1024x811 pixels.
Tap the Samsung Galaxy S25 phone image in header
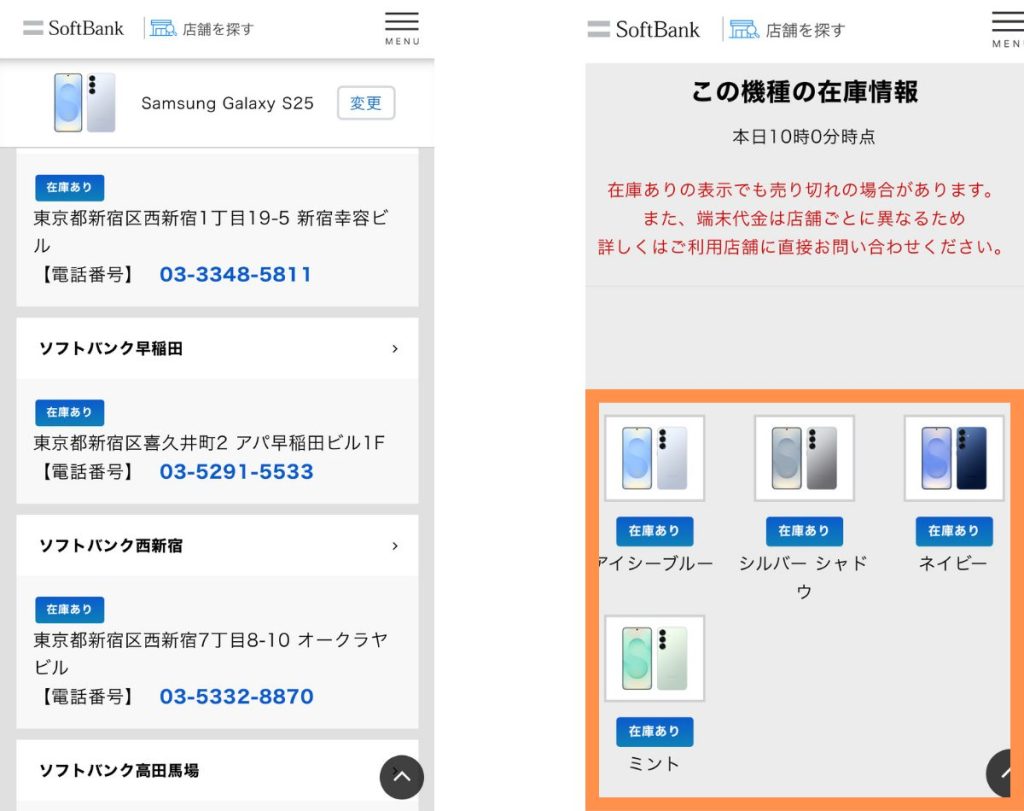(85, 103)
